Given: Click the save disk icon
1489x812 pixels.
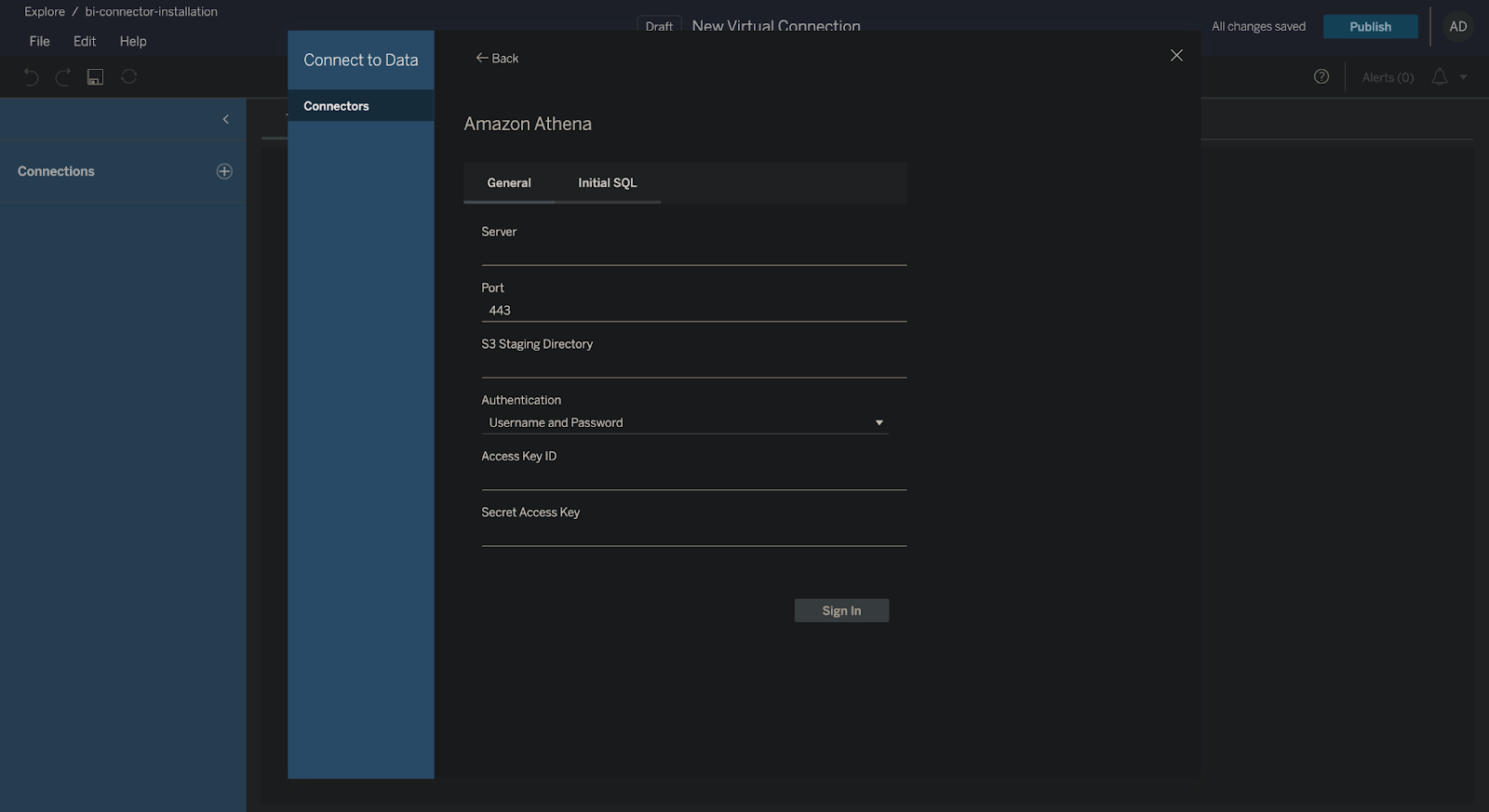Looking at the screenshot, I should coord(95,77).
